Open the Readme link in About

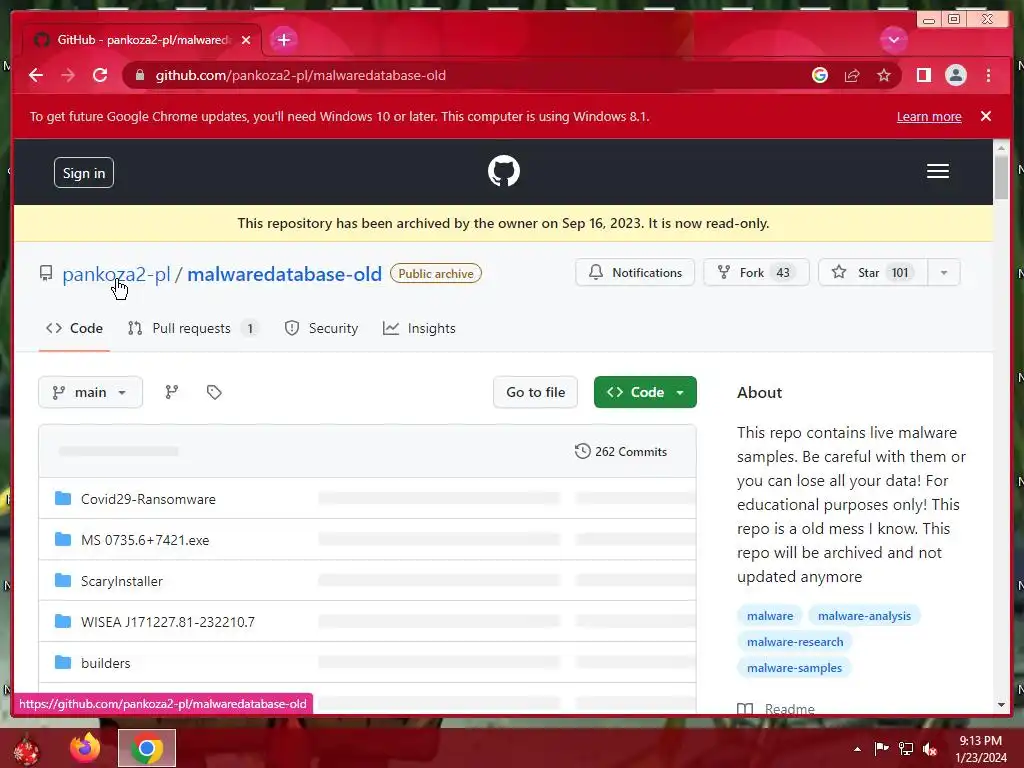[x=777, y=709]
